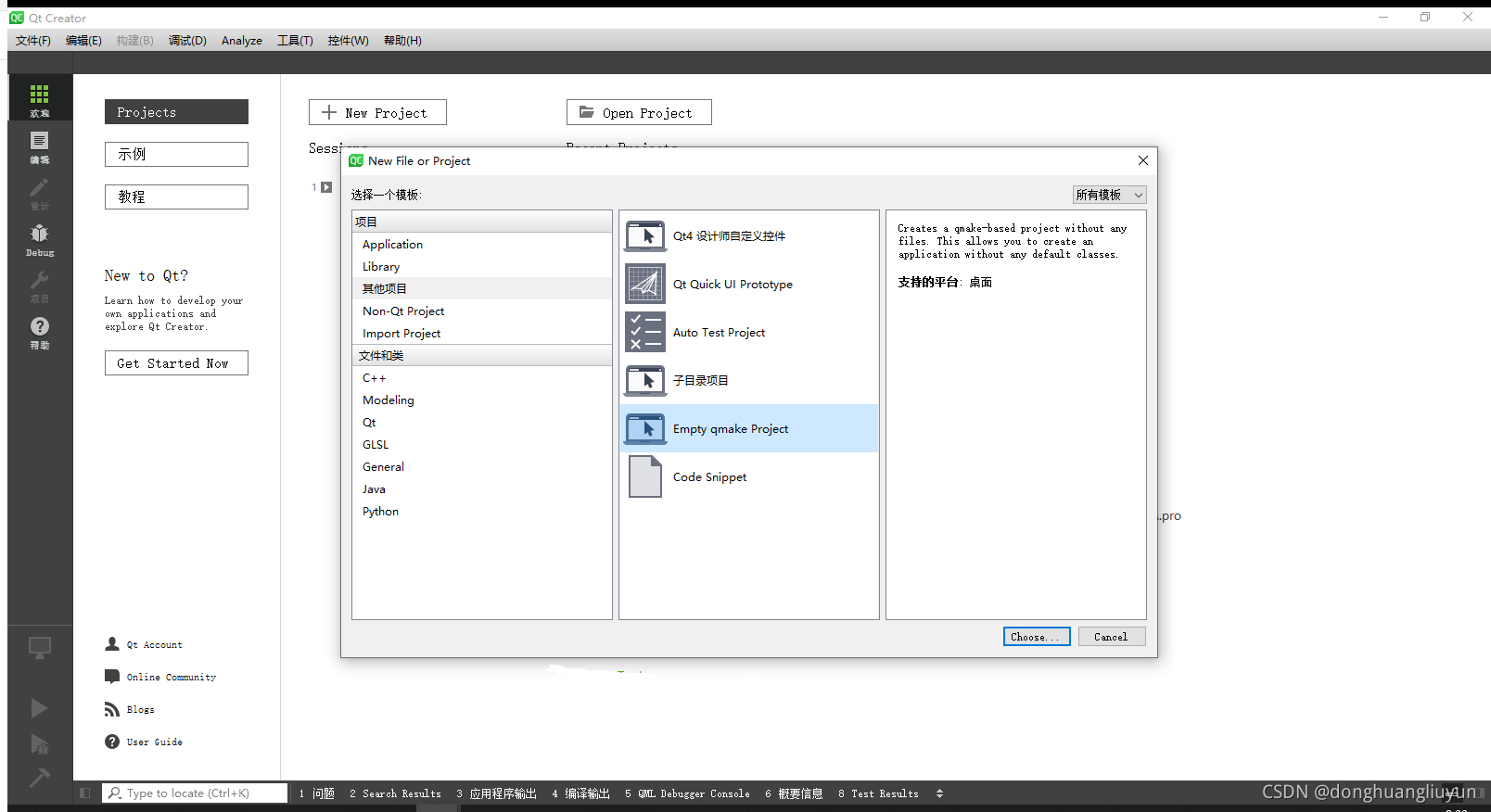The width and height of the screenshot is (1491, 812).
Task: Click the plus icon on New Project
Action: point(329,112)
